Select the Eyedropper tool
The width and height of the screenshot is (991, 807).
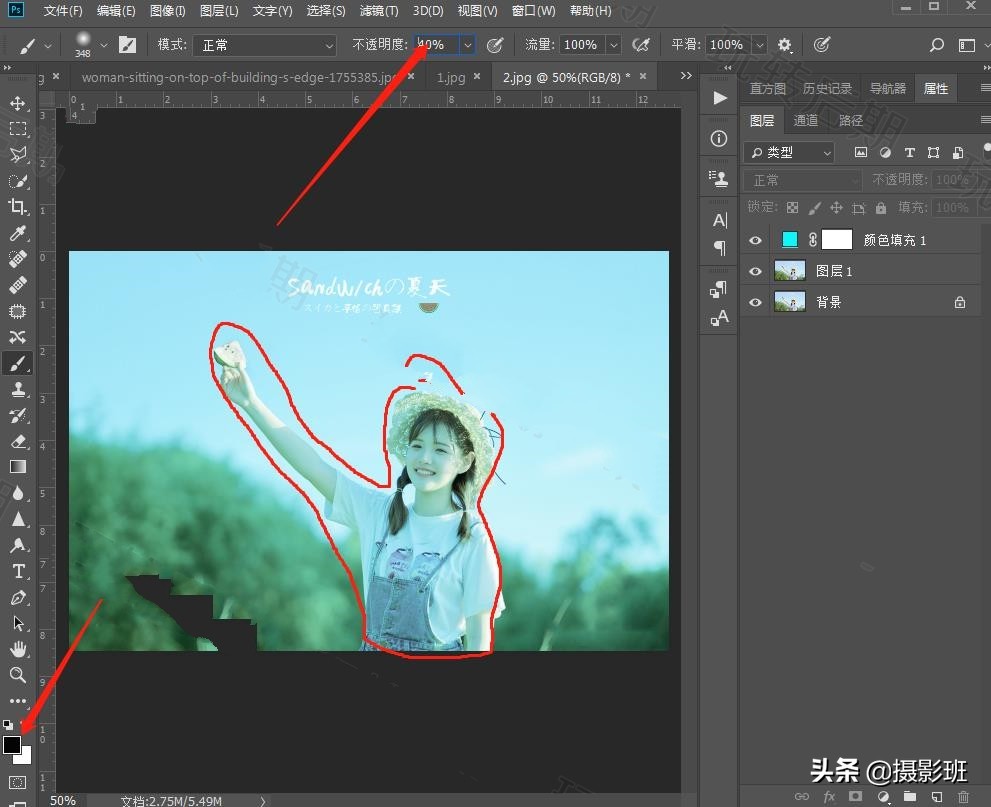tap(18, 233)
